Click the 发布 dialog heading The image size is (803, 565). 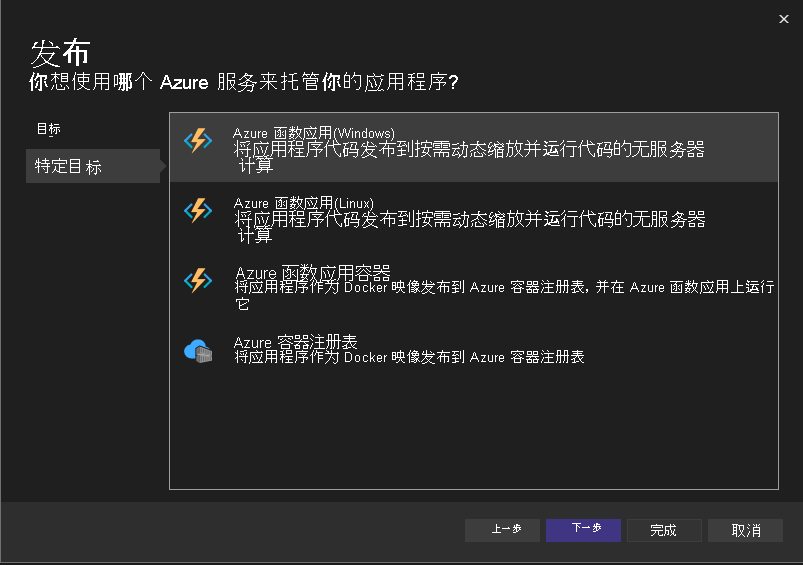coord(61,52)
